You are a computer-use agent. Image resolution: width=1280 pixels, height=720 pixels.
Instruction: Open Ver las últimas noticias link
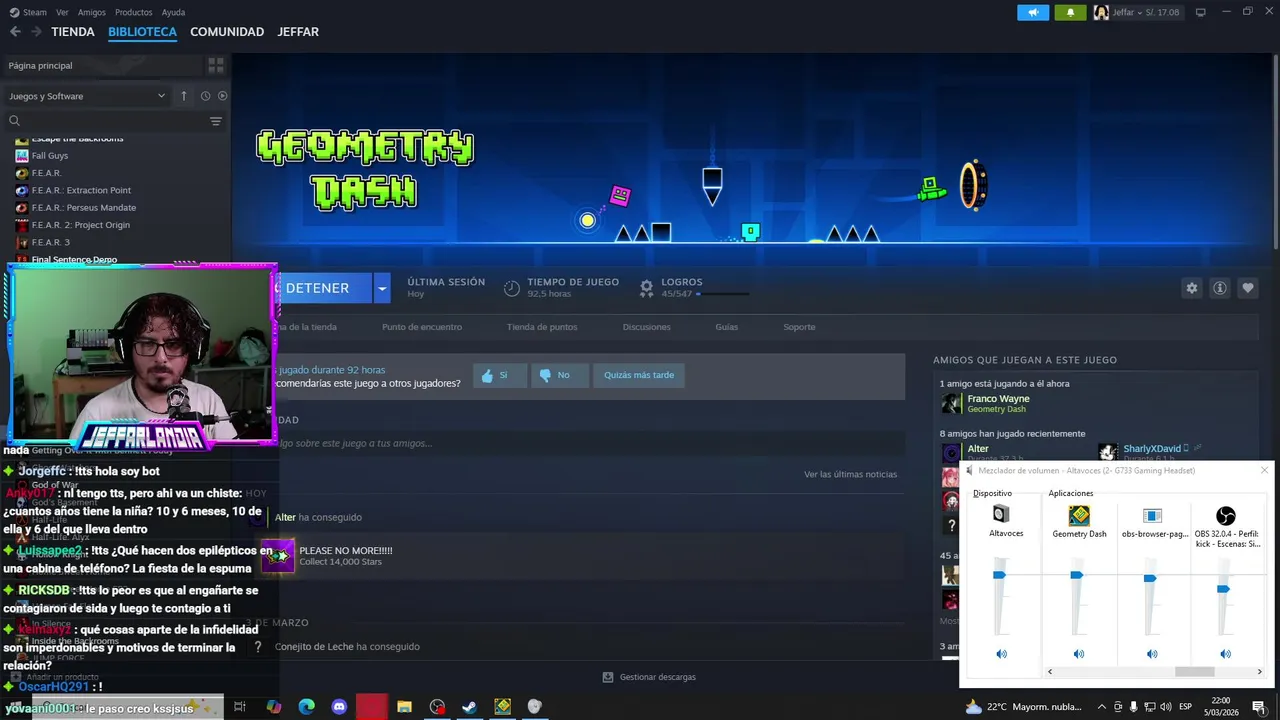pyautogui.click(x=851, y=474)
